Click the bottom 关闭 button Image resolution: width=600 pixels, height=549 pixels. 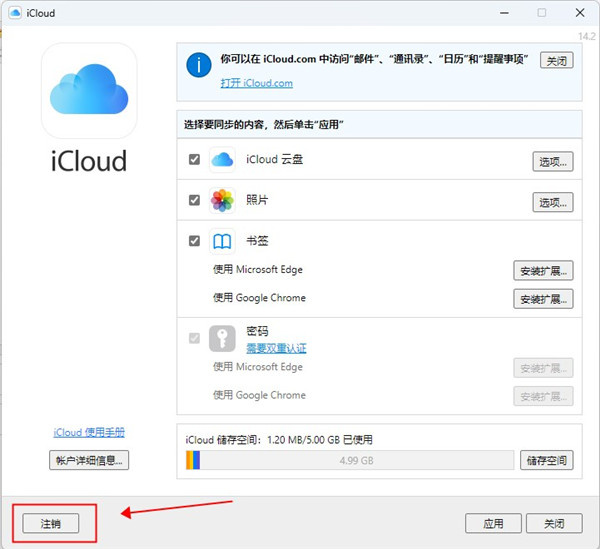point(554,523)
